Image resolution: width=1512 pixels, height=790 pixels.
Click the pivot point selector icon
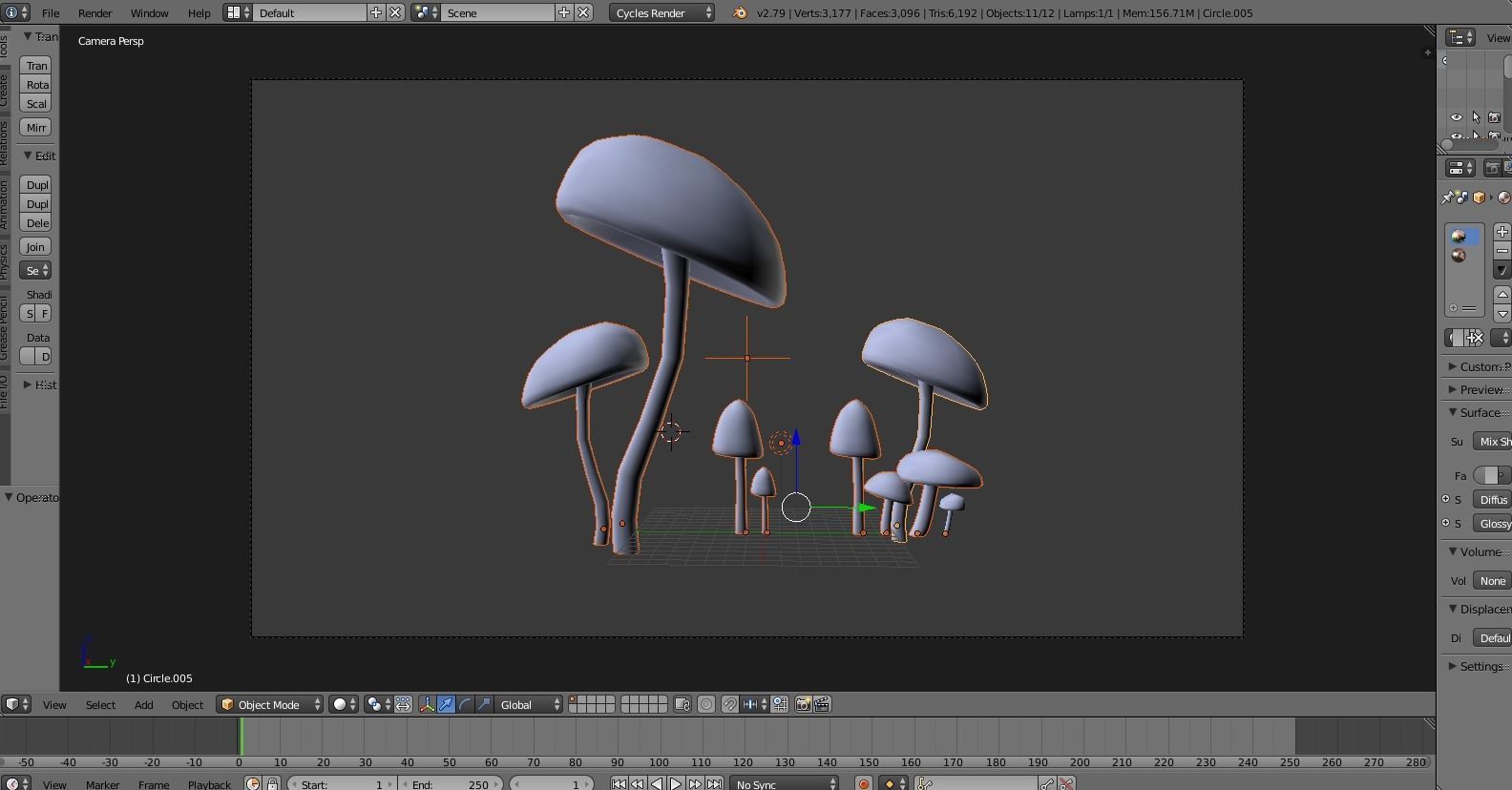(x=378, y=704)
